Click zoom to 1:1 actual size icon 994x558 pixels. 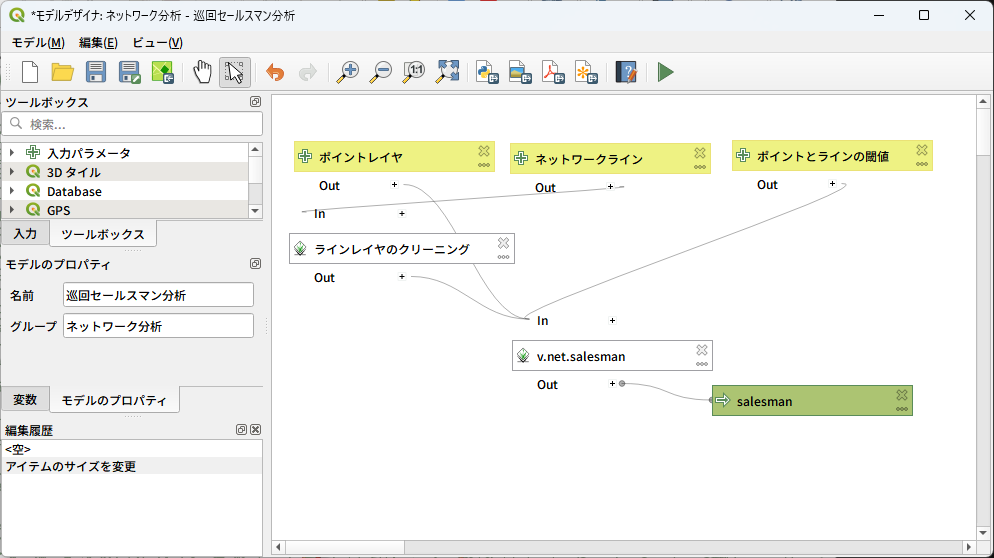coord(414,72)
